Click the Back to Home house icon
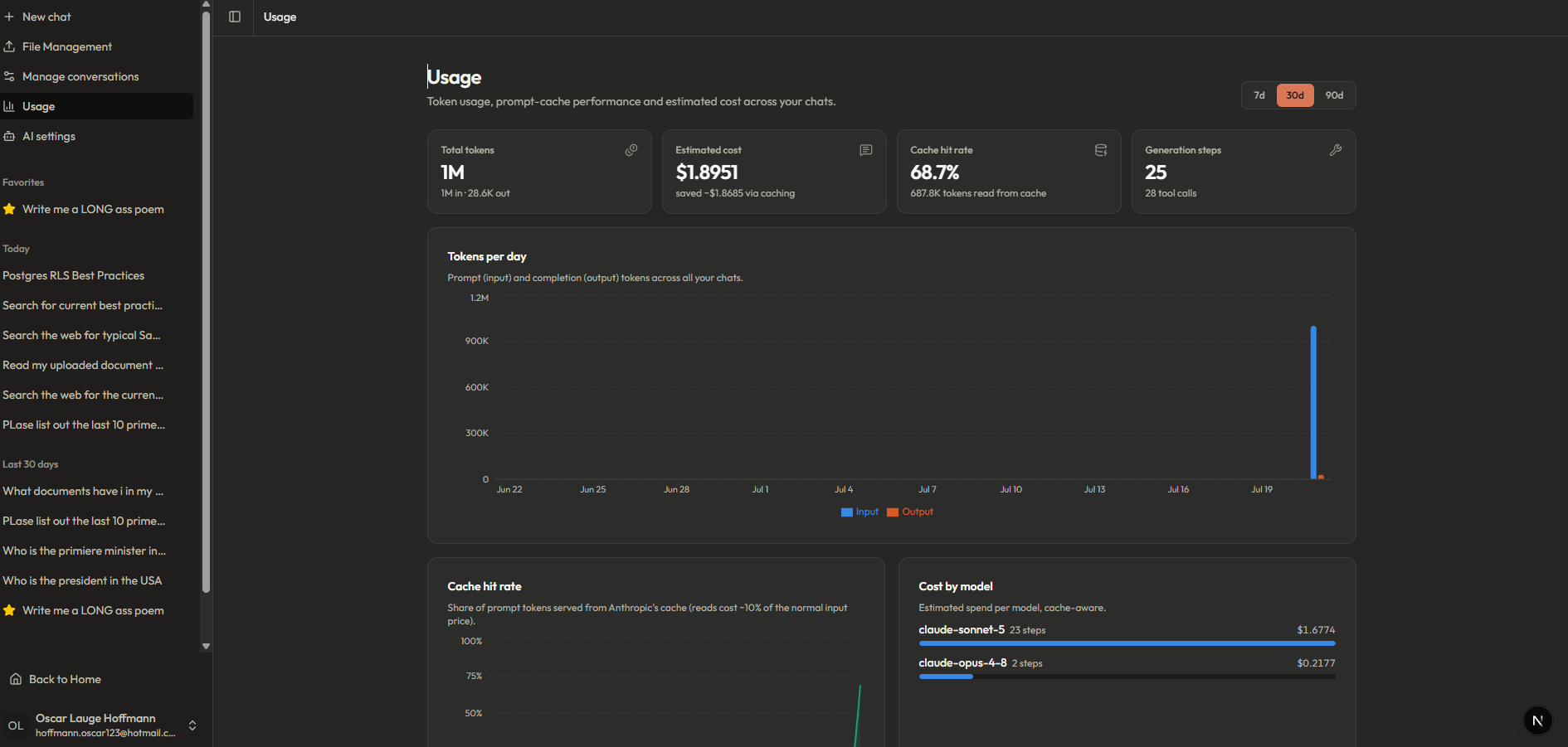The image size is (1568, 747). pyautogui.click(x=16, y=679)
